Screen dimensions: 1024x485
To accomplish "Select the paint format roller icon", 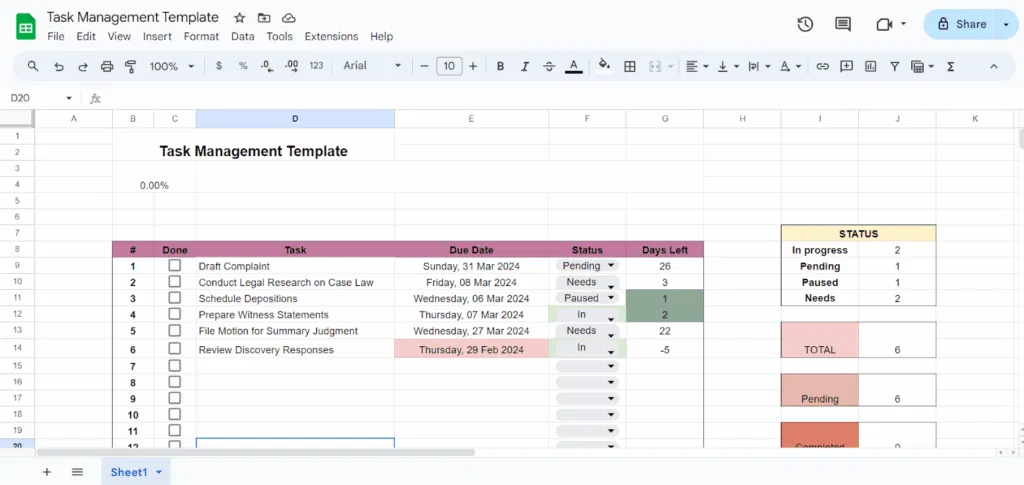I will point(130,66).
